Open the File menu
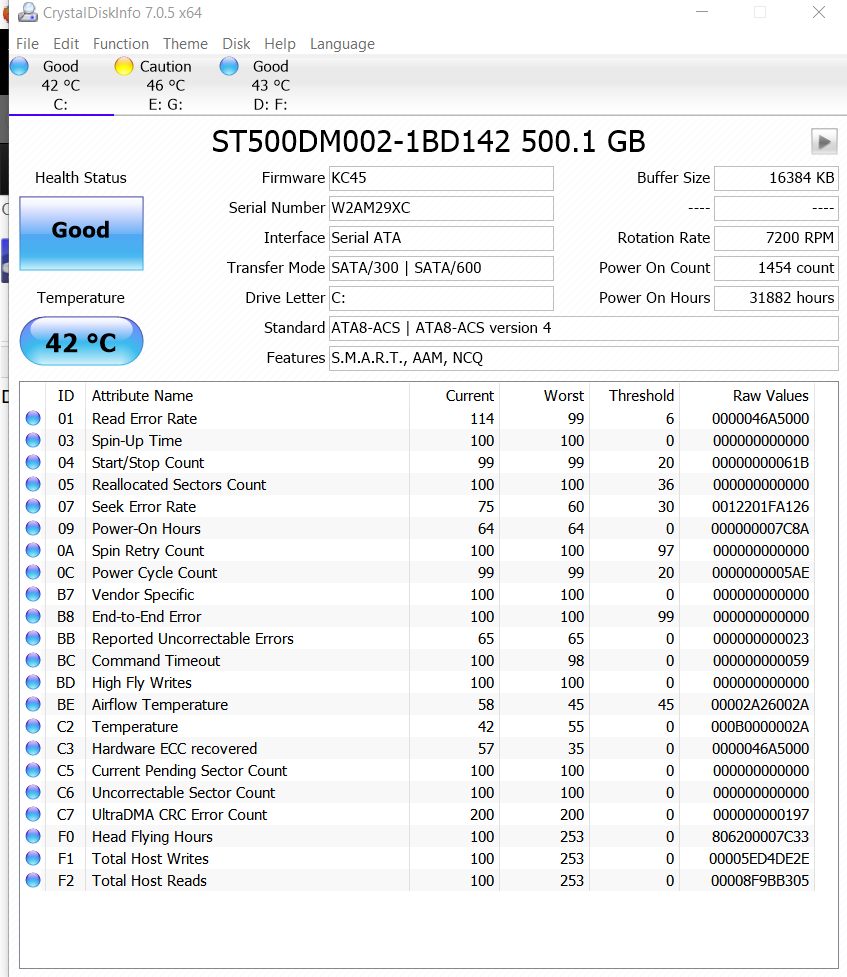Viewport: 847px width, 977px height. (27, 44)
